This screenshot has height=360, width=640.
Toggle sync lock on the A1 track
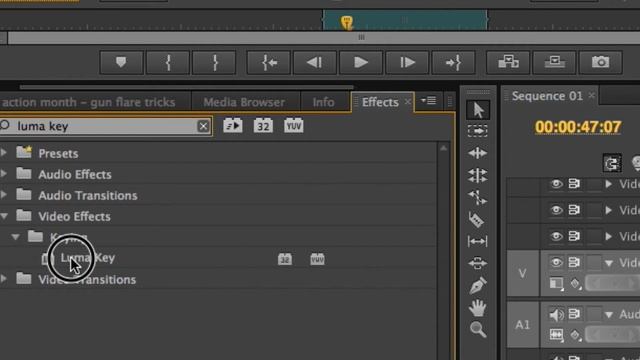click(574, 314)
